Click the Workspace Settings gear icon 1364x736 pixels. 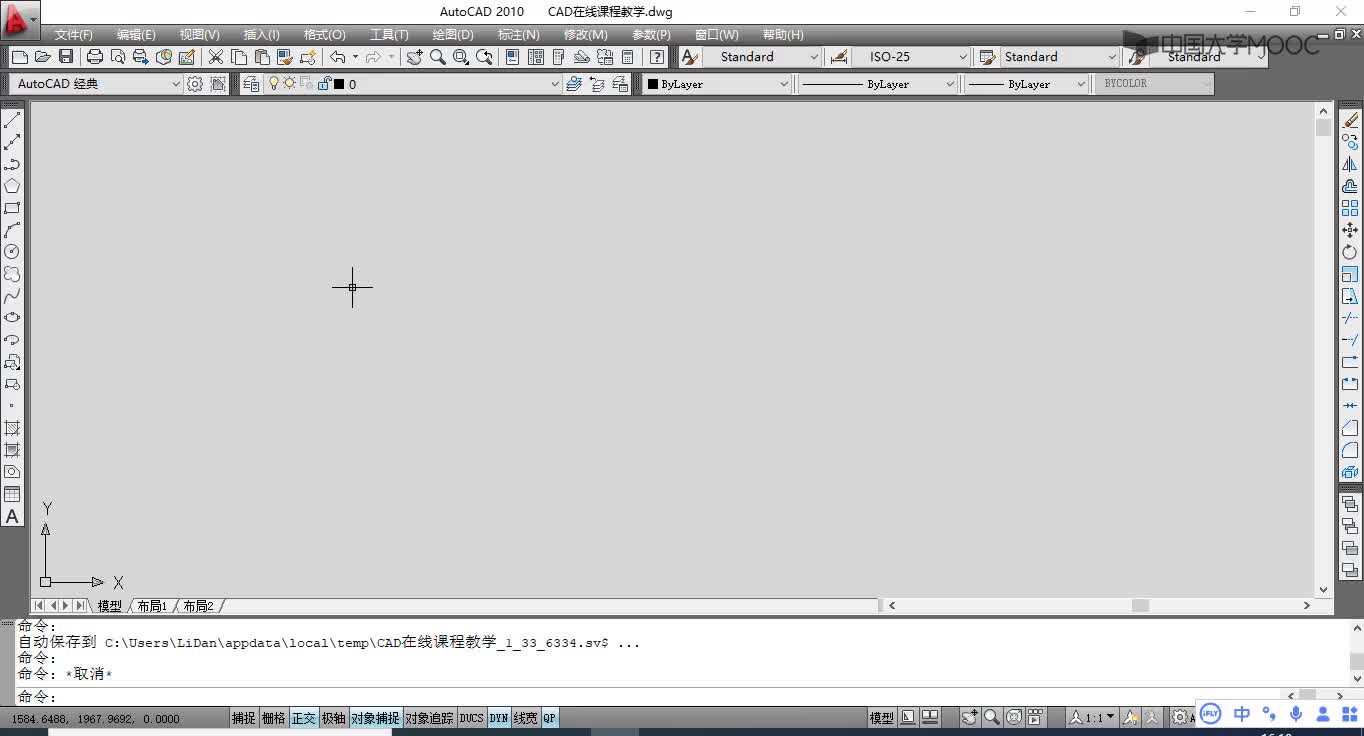(x=195, y=84)
